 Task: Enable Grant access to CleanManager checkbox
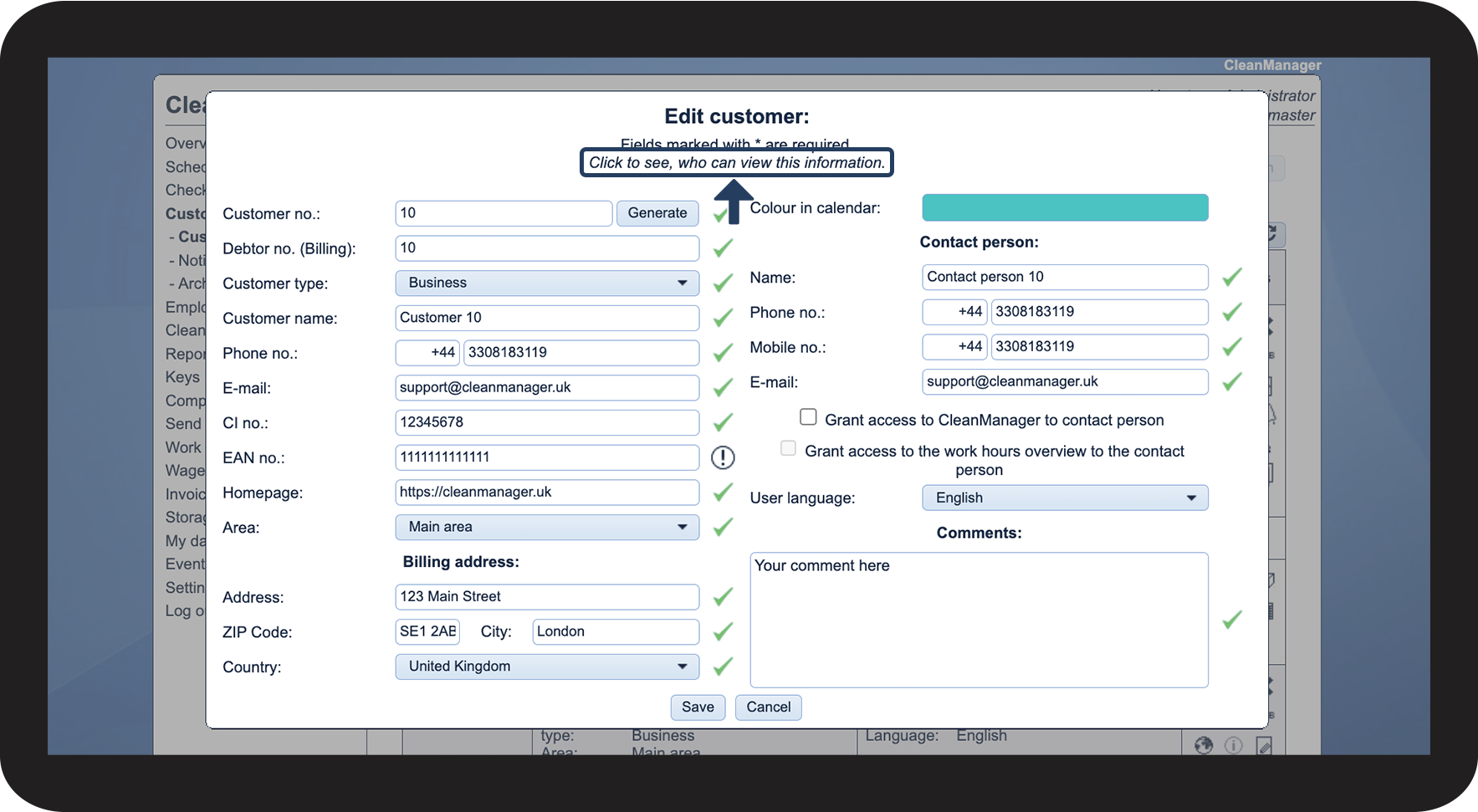pyautogui.click(x=808, y=416)
